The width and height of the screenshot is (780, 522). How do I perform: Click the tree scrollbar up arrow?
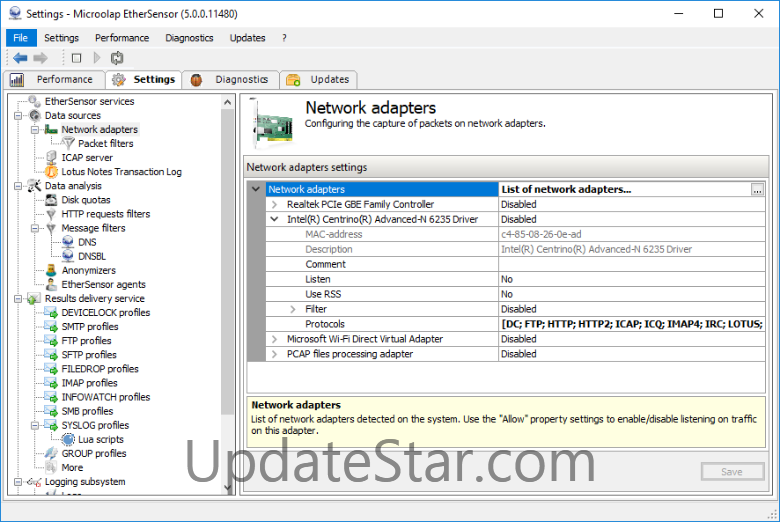tap(228, 102)
